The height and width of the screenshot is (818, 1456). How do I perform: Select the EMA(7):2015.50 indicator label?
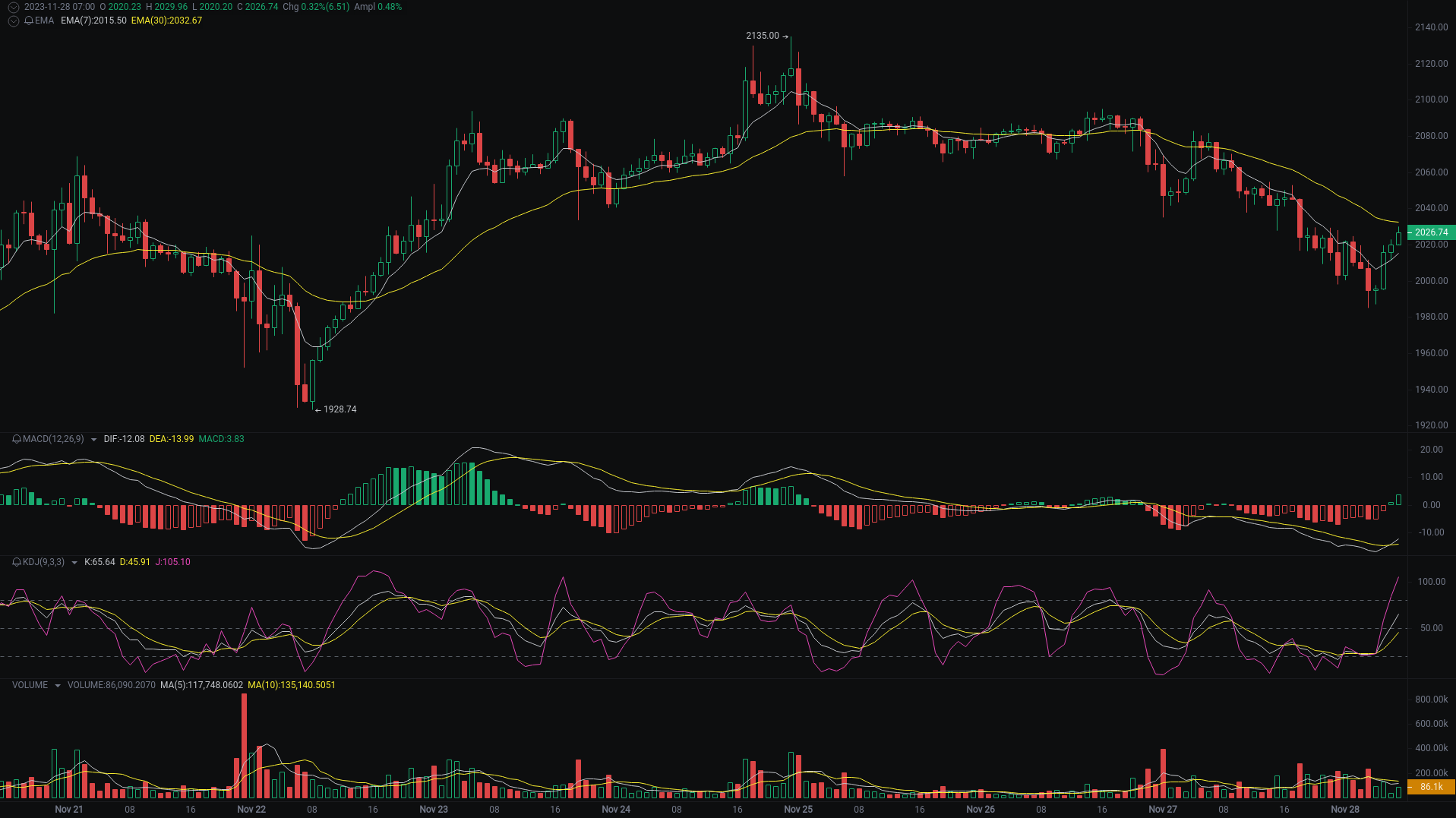tap(92, 21)
